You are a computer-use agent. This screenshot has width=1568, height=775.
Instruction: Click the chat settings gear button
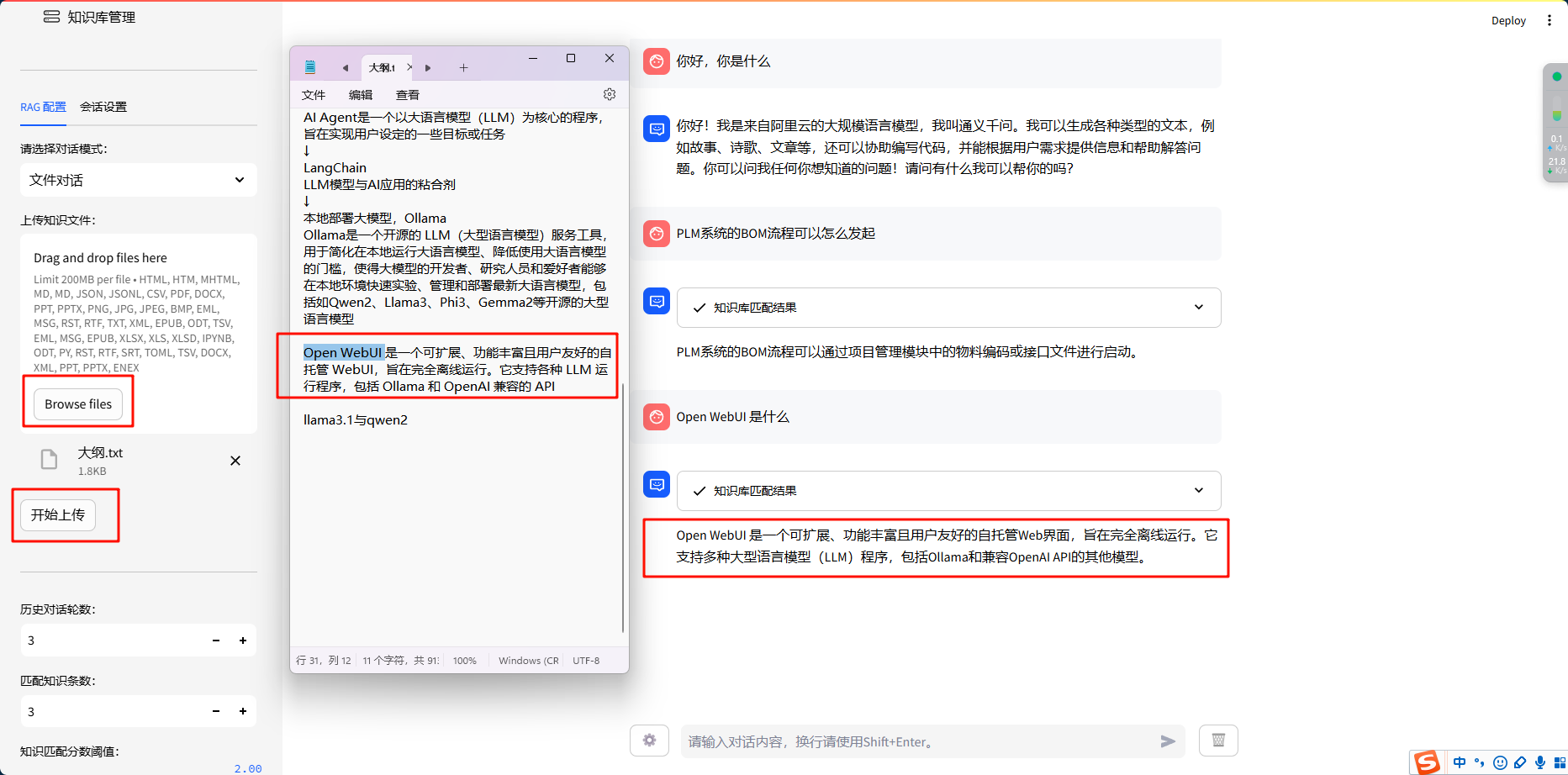coord(649,741)
